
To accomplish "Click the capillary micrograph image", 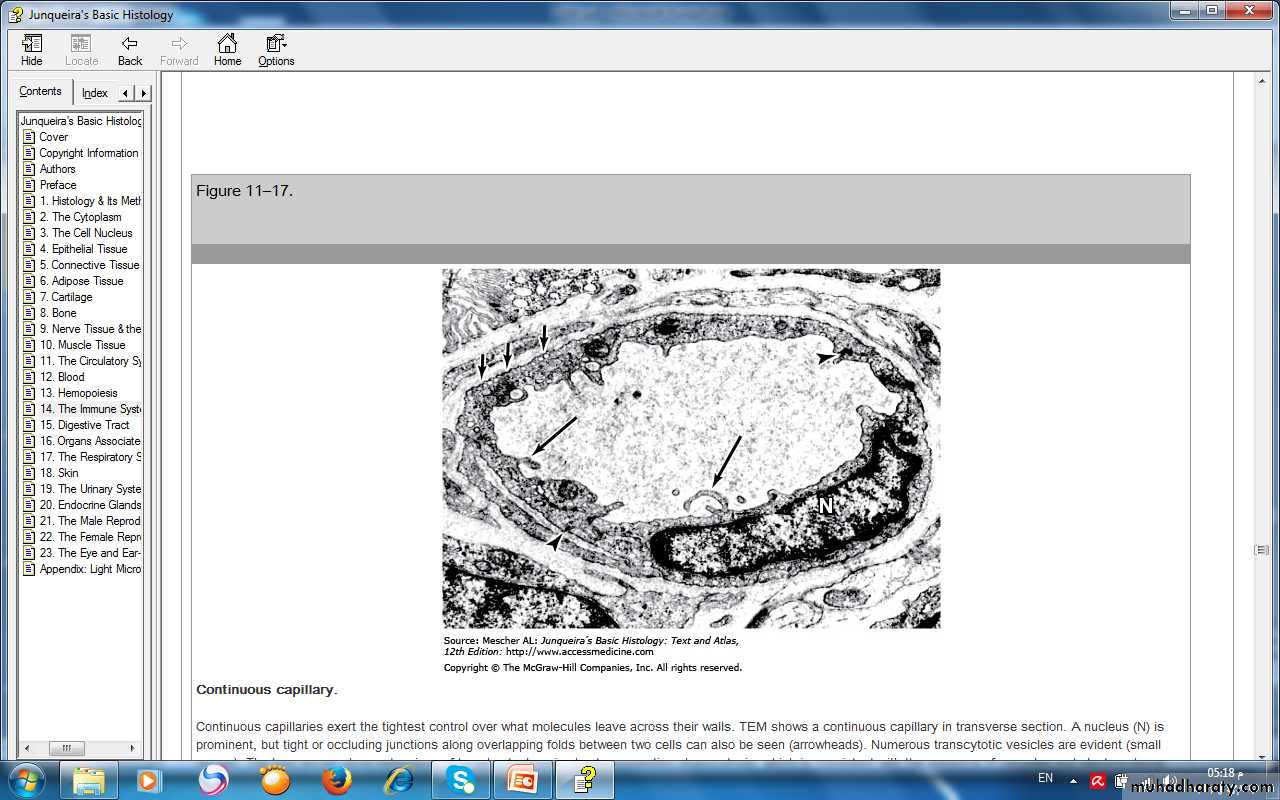I will click(691, 447).
